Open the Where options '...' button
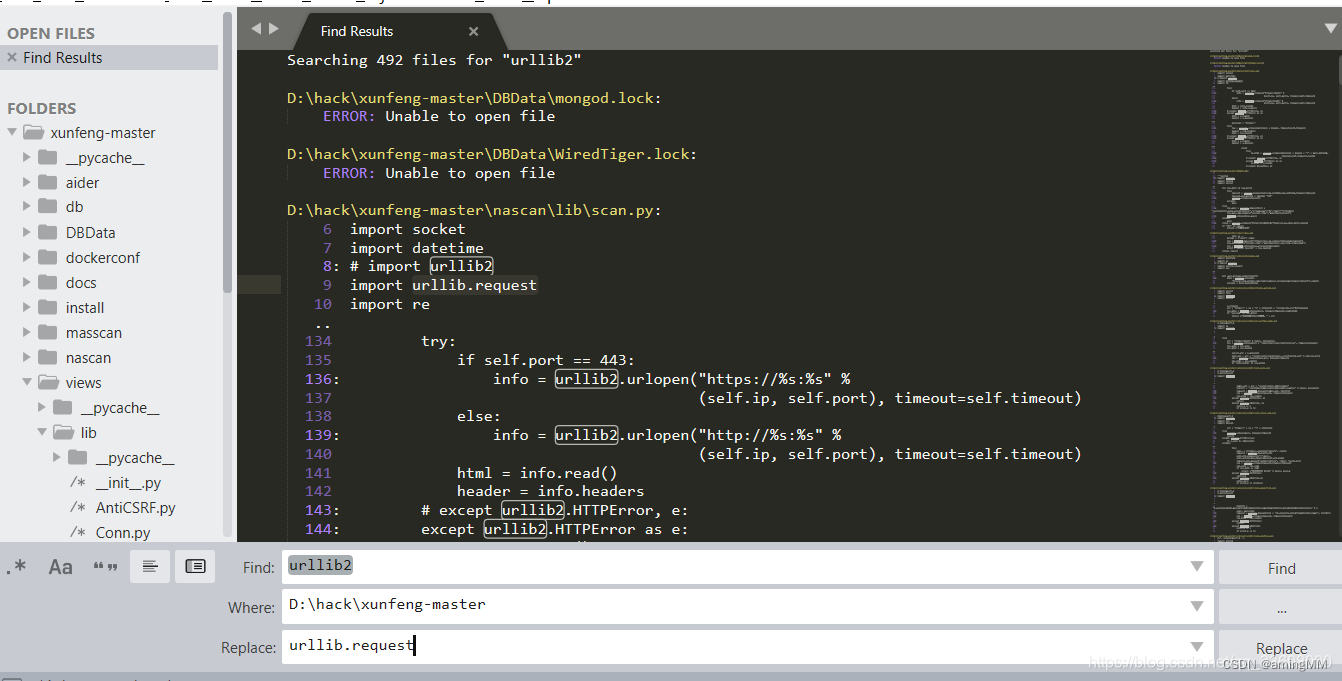This screenshot has width=1342, height=681. coord(1281,608)
